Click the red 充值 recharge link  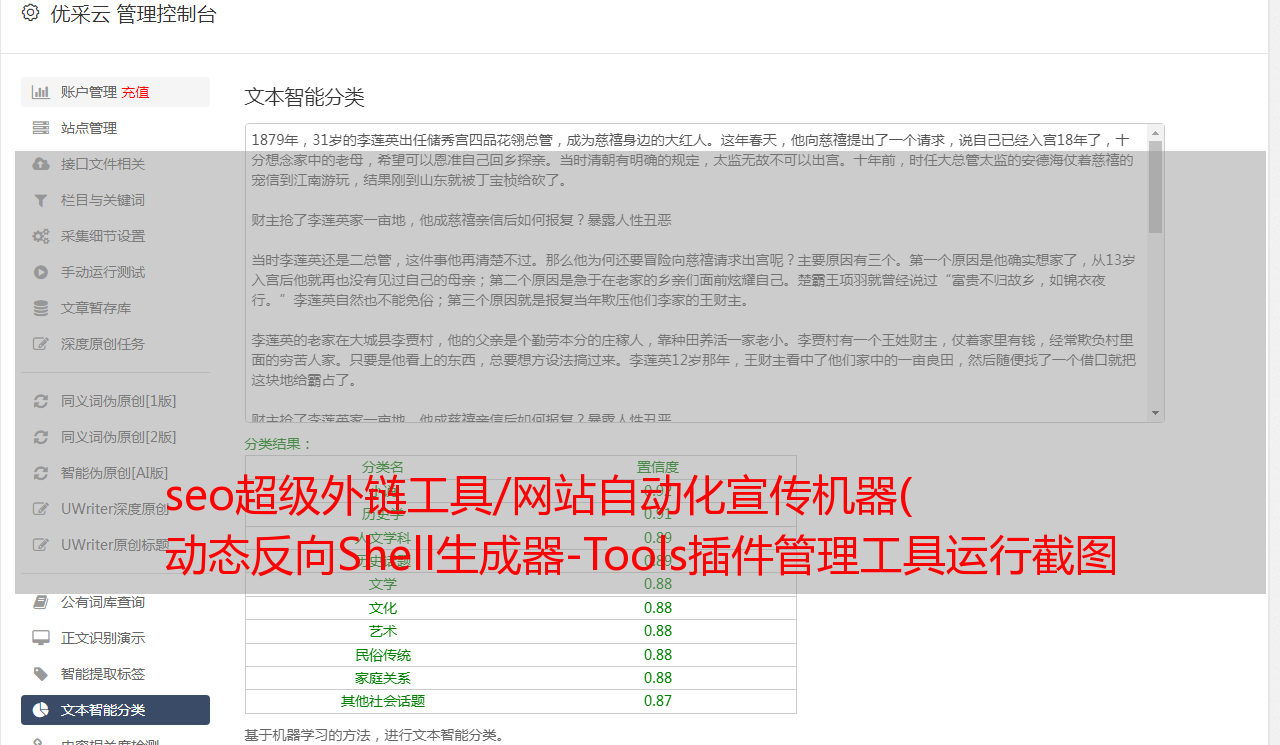click(x=135, y=92)
